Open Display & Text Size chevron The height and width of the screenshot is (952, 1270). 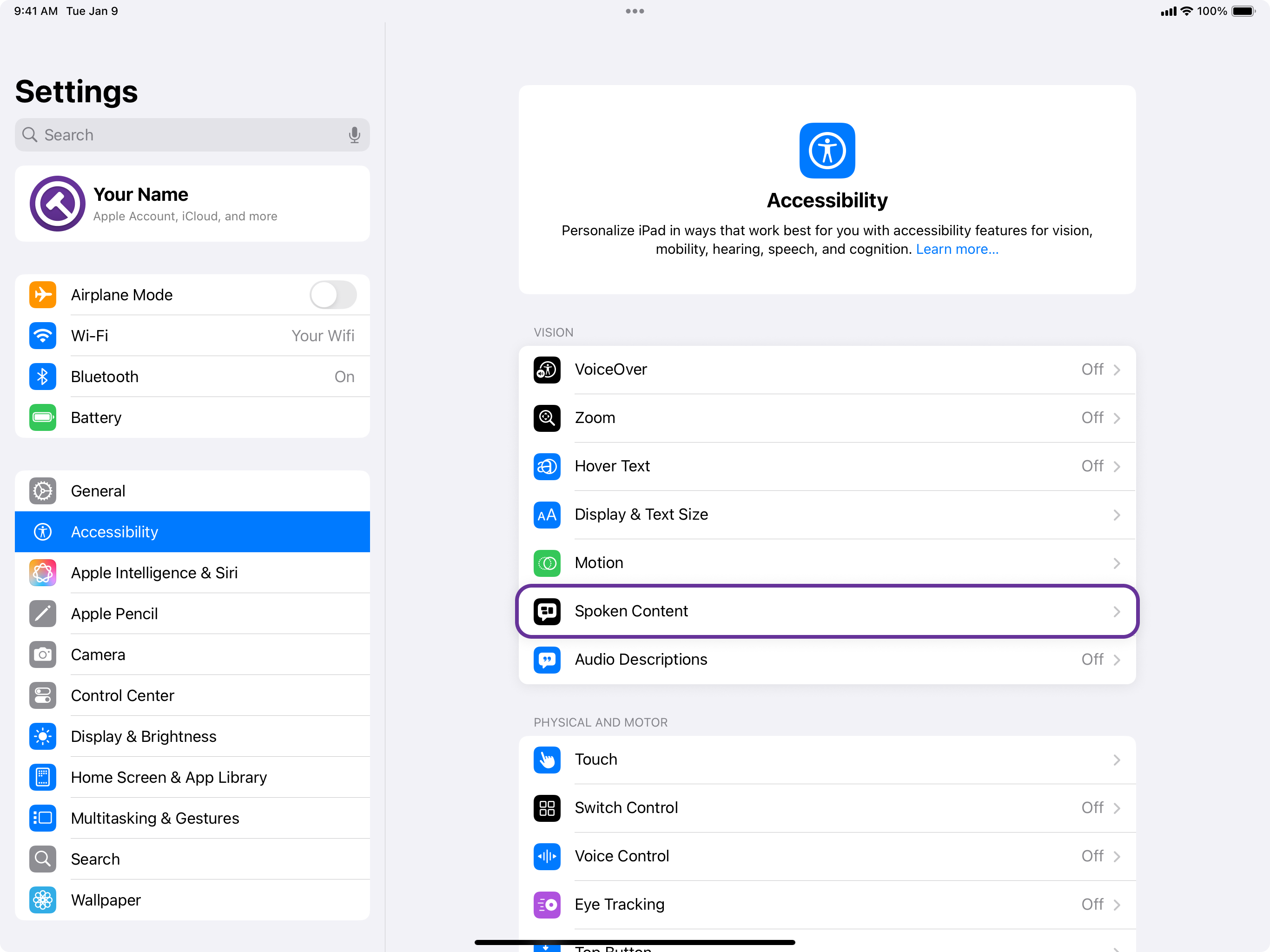[1116, 515]
